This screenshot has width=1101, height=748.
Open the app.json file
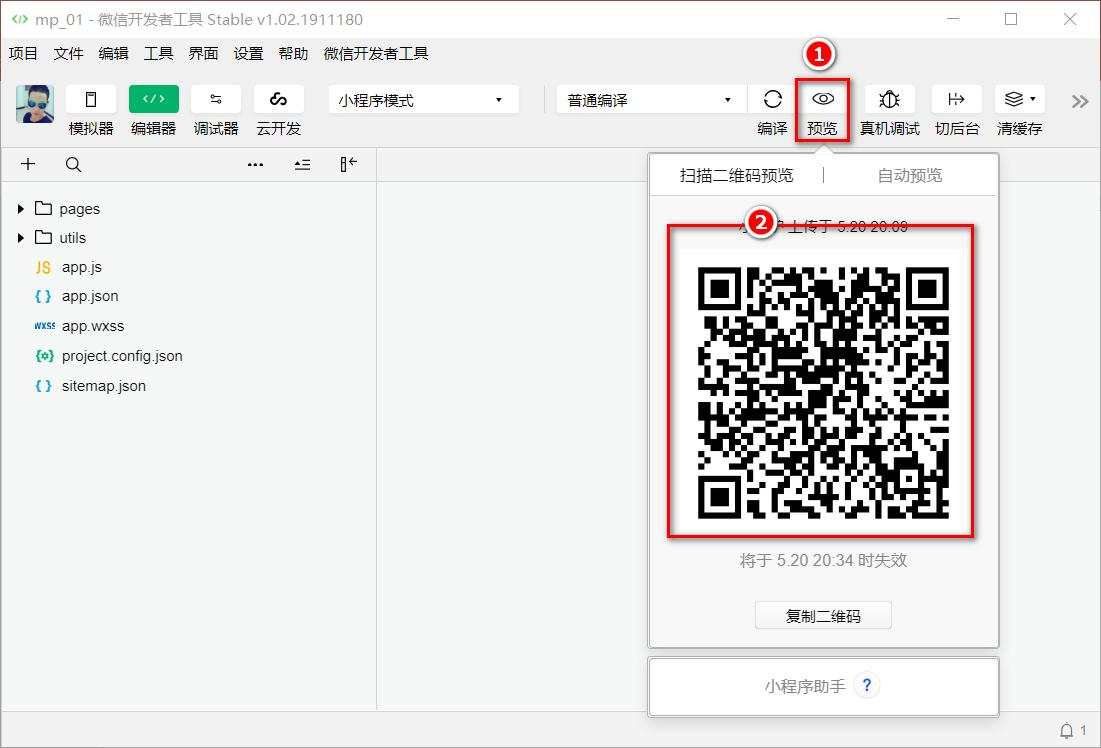[90, 296]
